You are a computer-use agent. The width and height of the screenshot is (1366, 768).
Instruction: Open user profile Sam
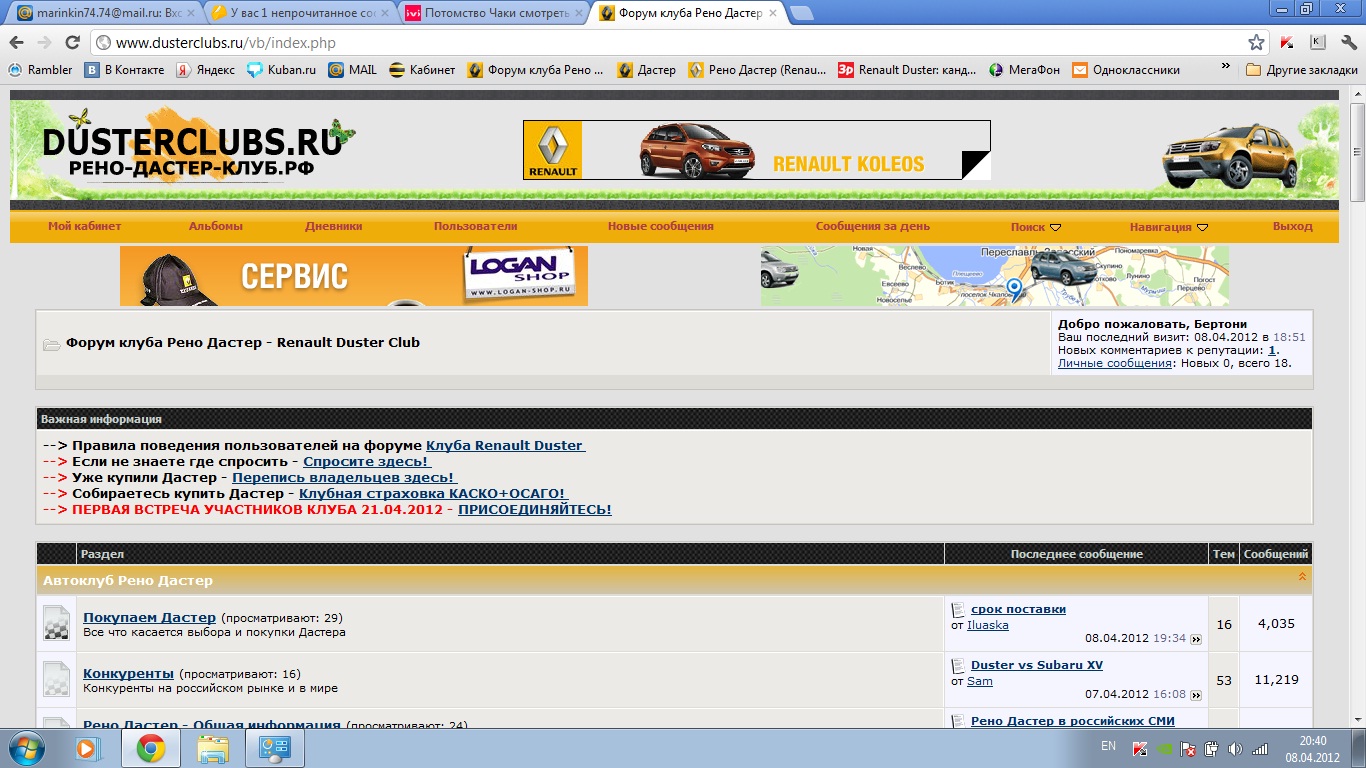click(x=980, y=681)
